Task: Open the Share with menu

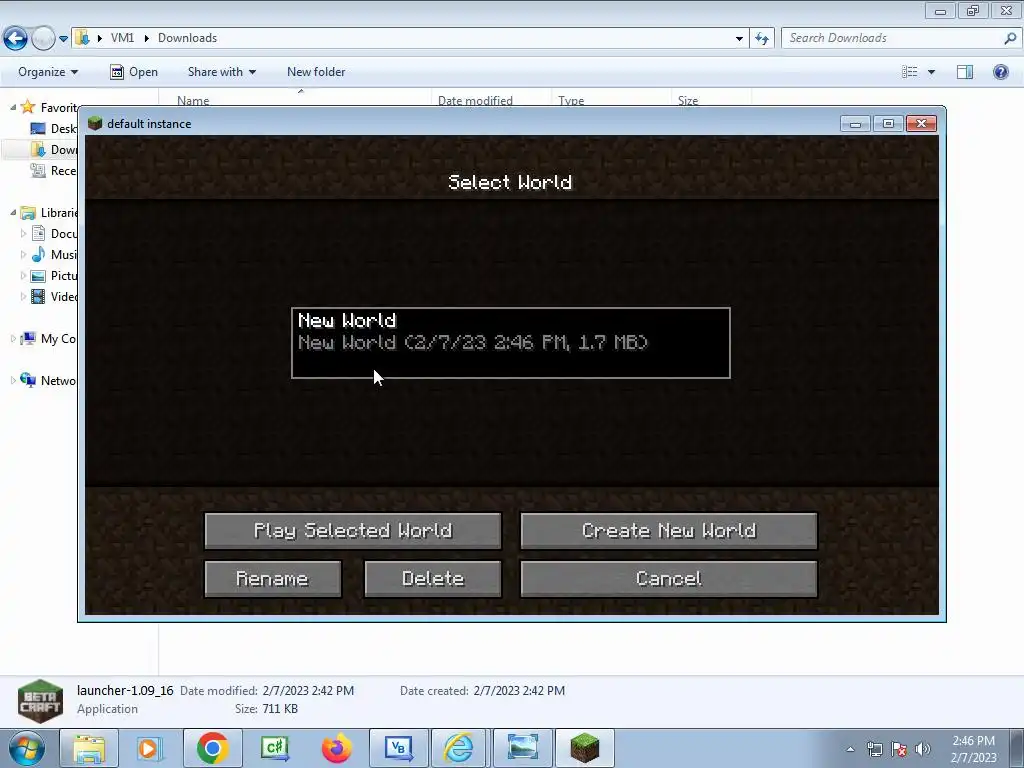Action: click(x=221, y=72)
